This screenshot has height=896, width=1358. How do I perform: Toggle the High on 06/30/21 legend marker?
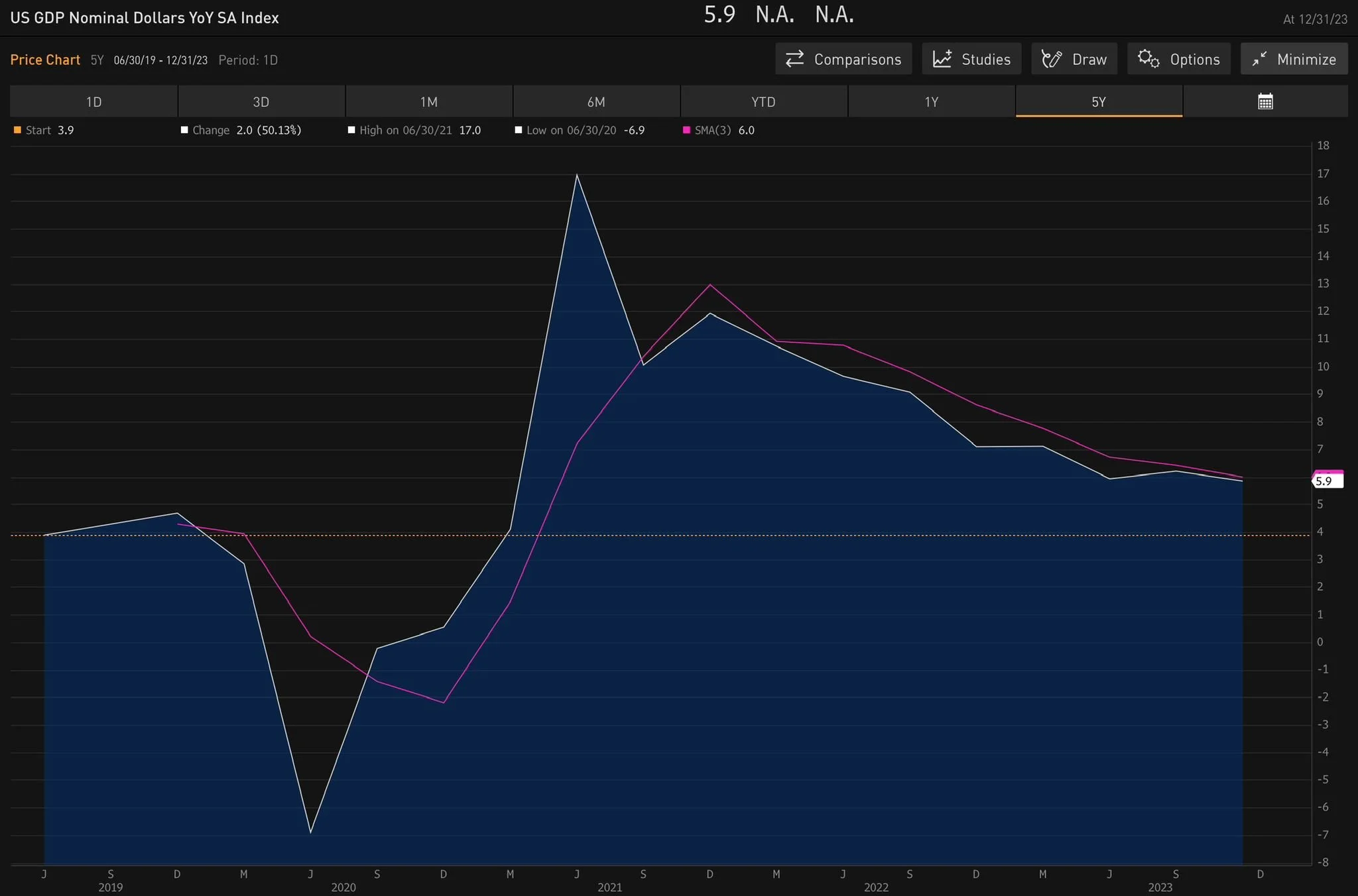pos(351,131)
